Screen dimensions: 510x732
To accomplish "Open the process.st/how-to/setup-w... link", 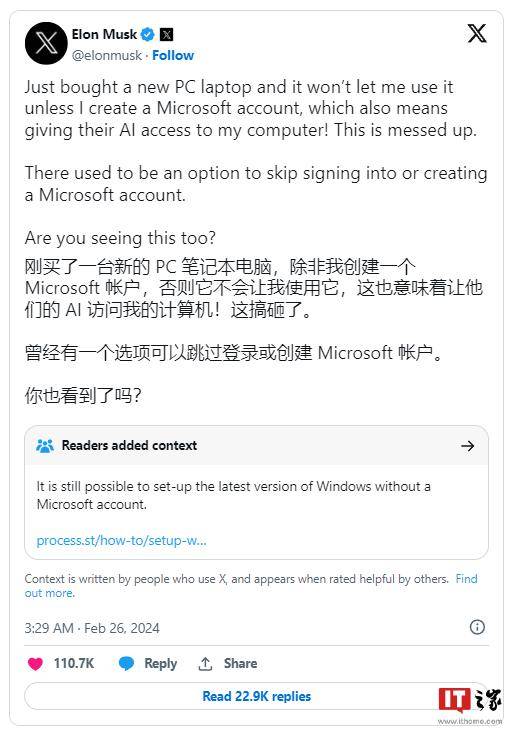I will click(121, 540).
